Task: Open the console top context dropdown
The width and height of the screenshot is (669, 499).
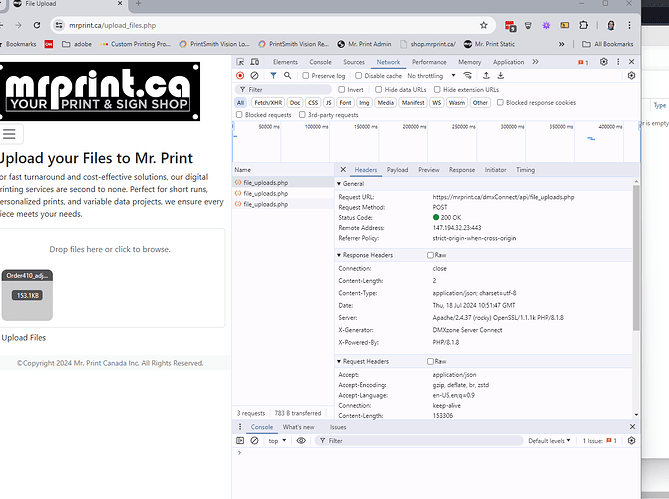Action: click(277, 441)
